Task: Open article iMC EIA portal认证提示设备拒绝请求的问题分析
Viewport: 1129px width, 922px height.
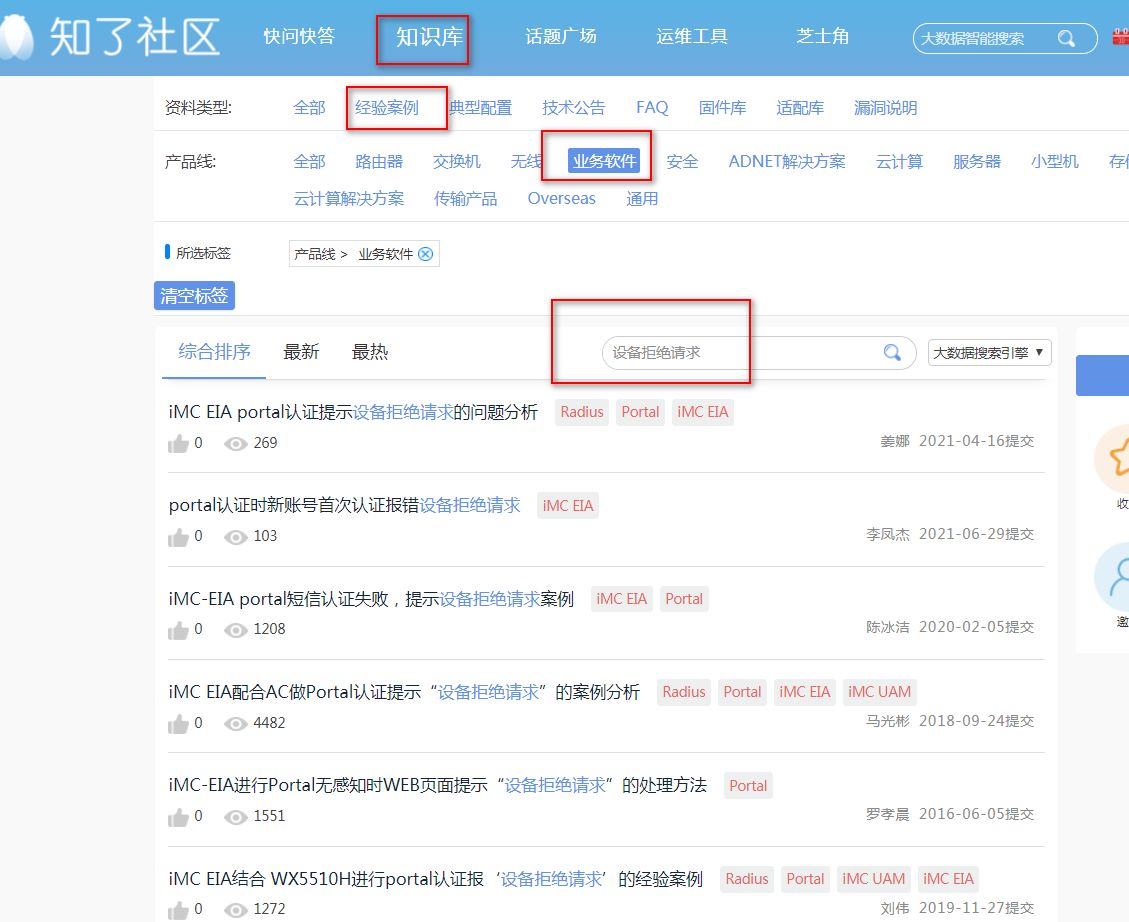Action: point(353,412)
